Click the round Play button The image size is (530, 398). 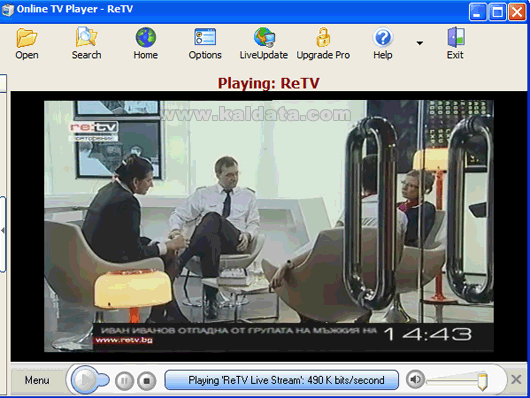pos(85,379)
